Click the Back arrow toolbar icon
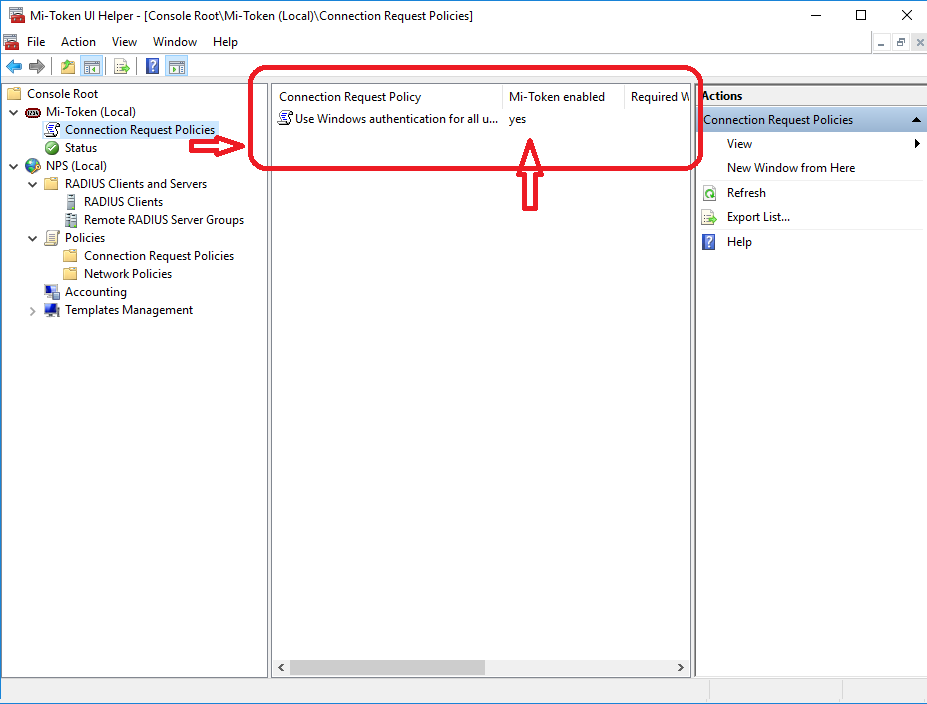 tap(14, 67)
